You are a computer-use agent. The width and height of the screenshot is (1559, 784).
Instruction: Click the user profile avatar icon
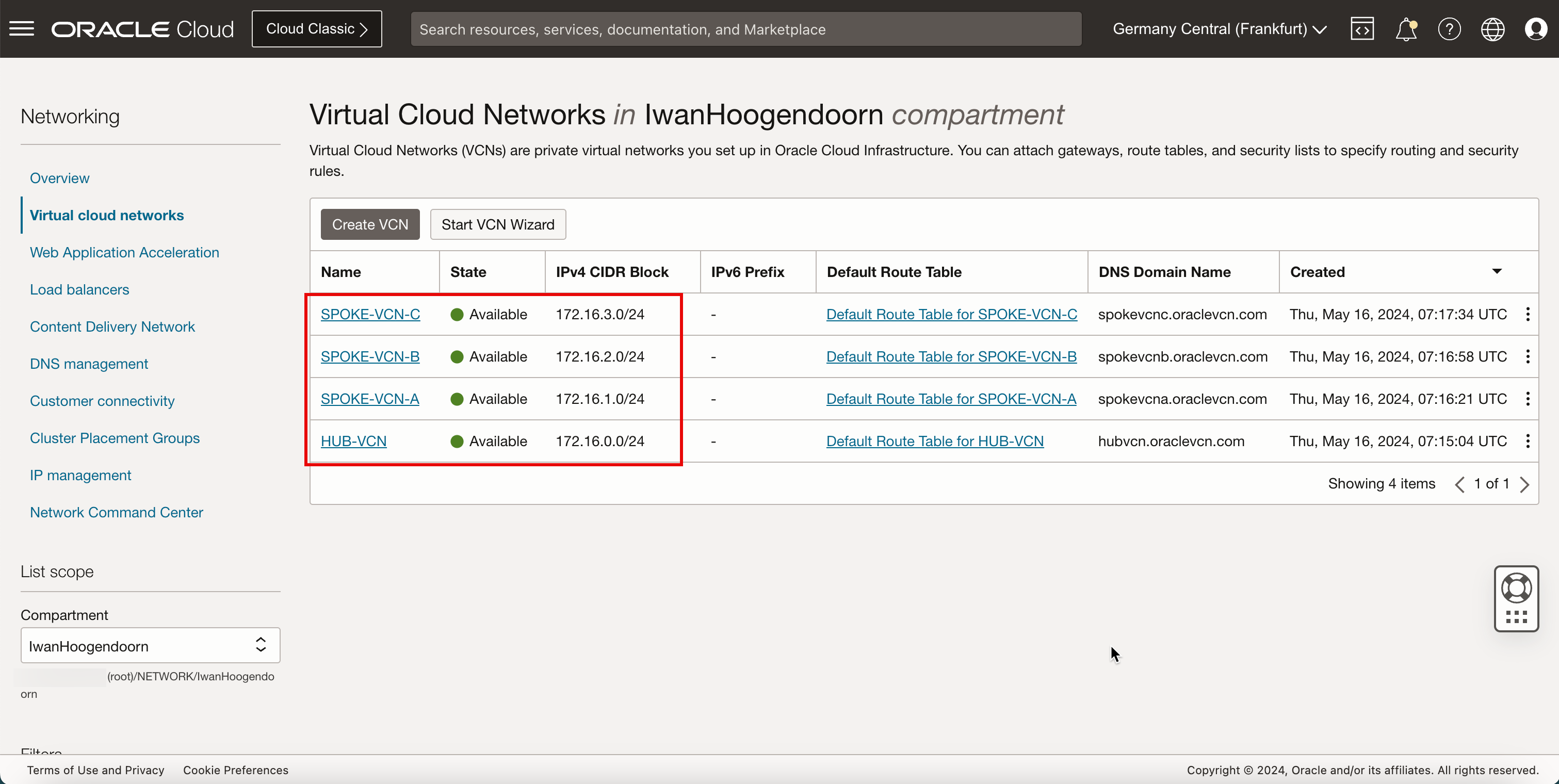[1536, 29]
